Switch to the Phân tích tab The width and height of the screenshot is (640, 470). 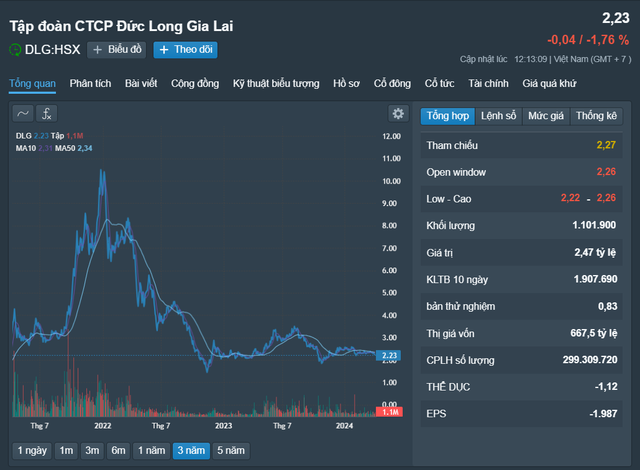click(90, 83)
